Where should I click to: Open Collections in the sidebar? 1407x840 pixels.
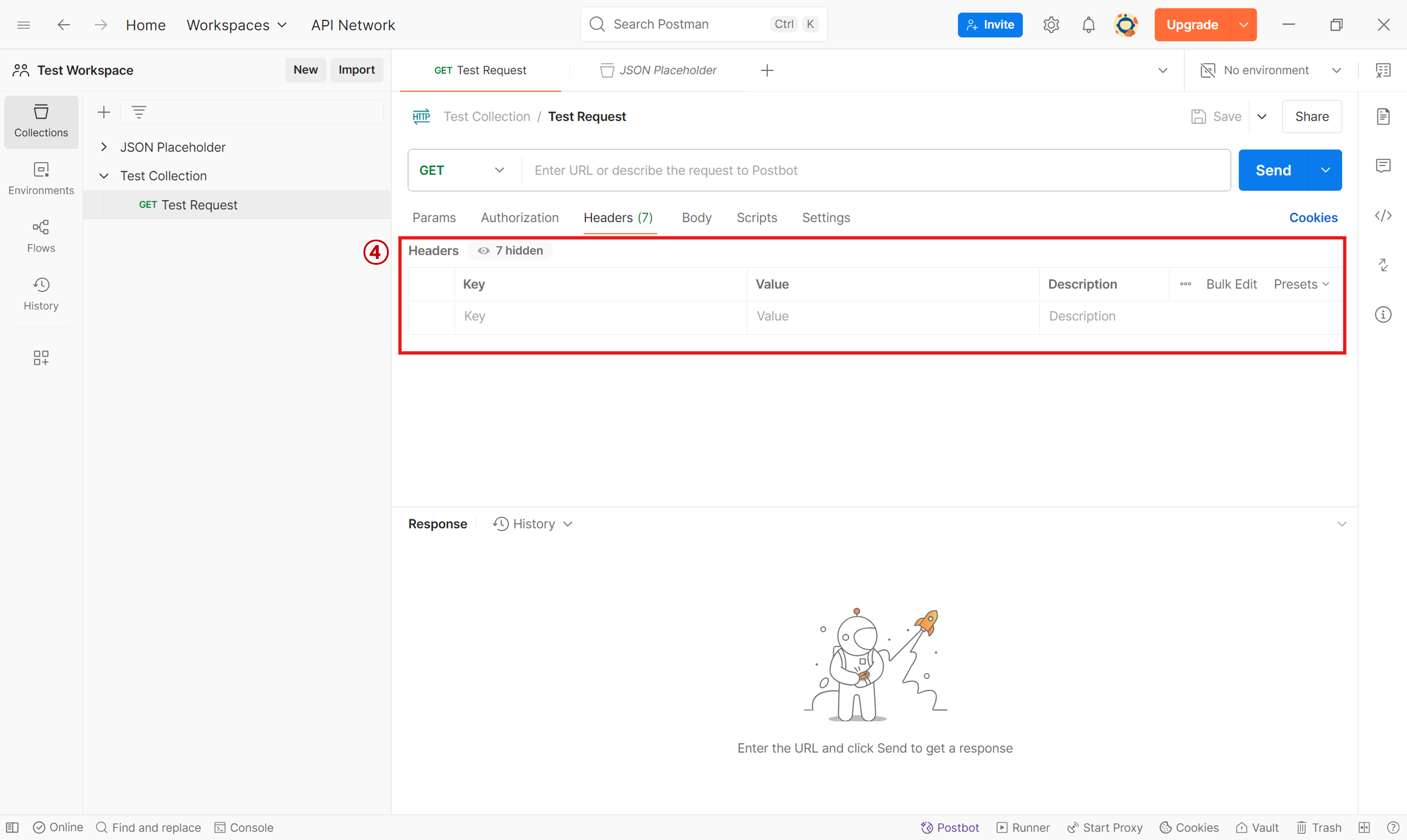[x=41, y=122]
